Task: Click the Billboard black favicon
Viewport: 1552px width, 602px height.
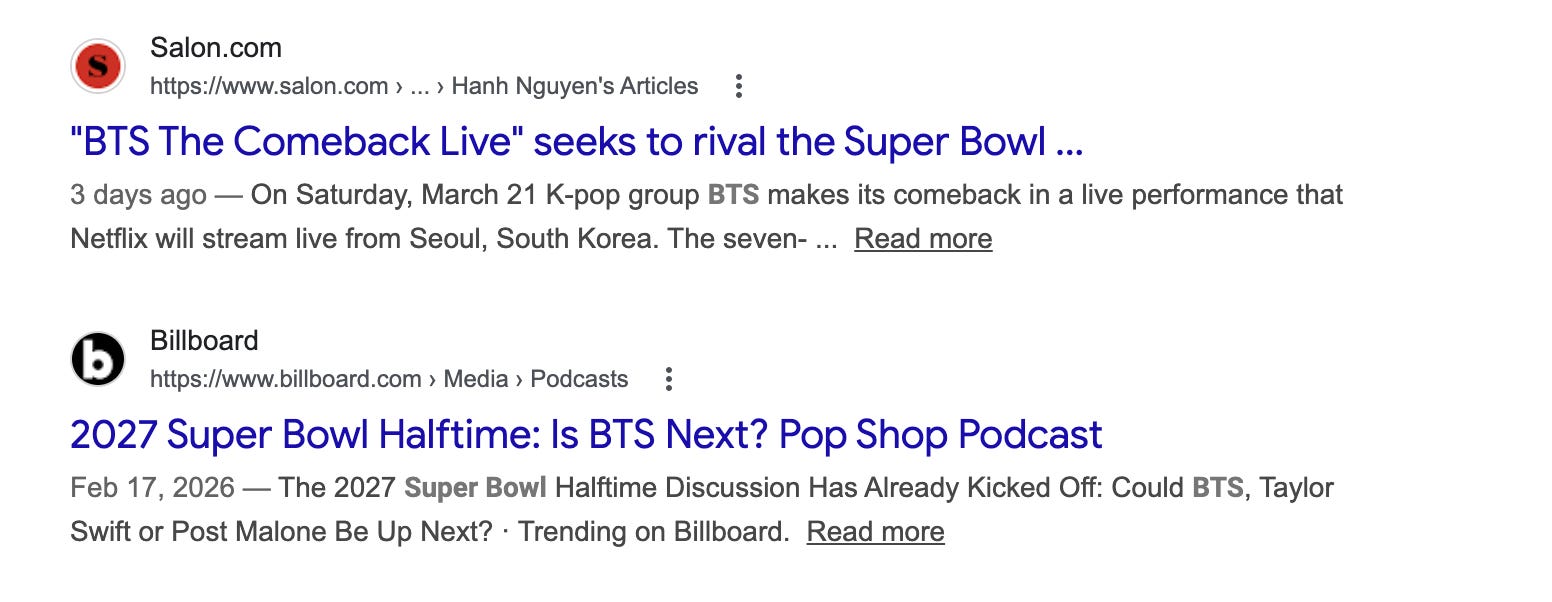Action: (98, 359)
